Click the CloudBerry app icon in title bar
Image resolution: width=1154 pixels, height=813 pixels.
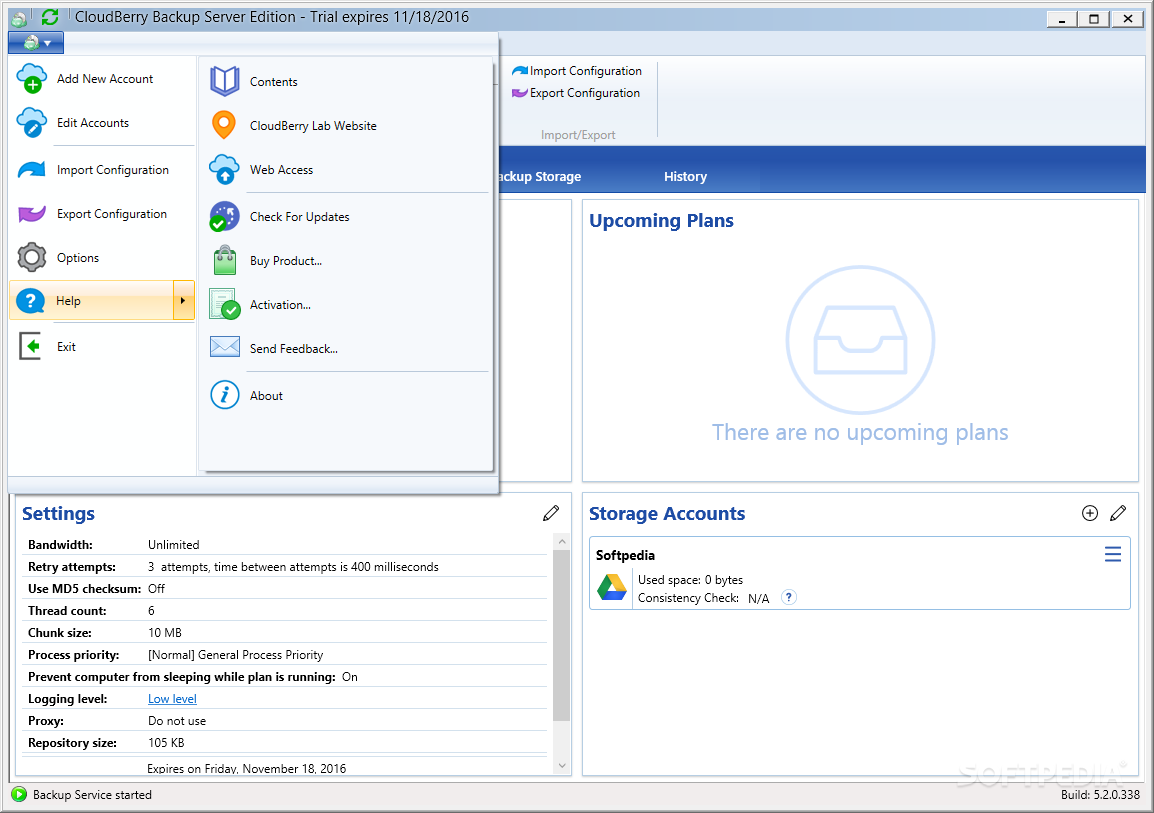point(19,18)
